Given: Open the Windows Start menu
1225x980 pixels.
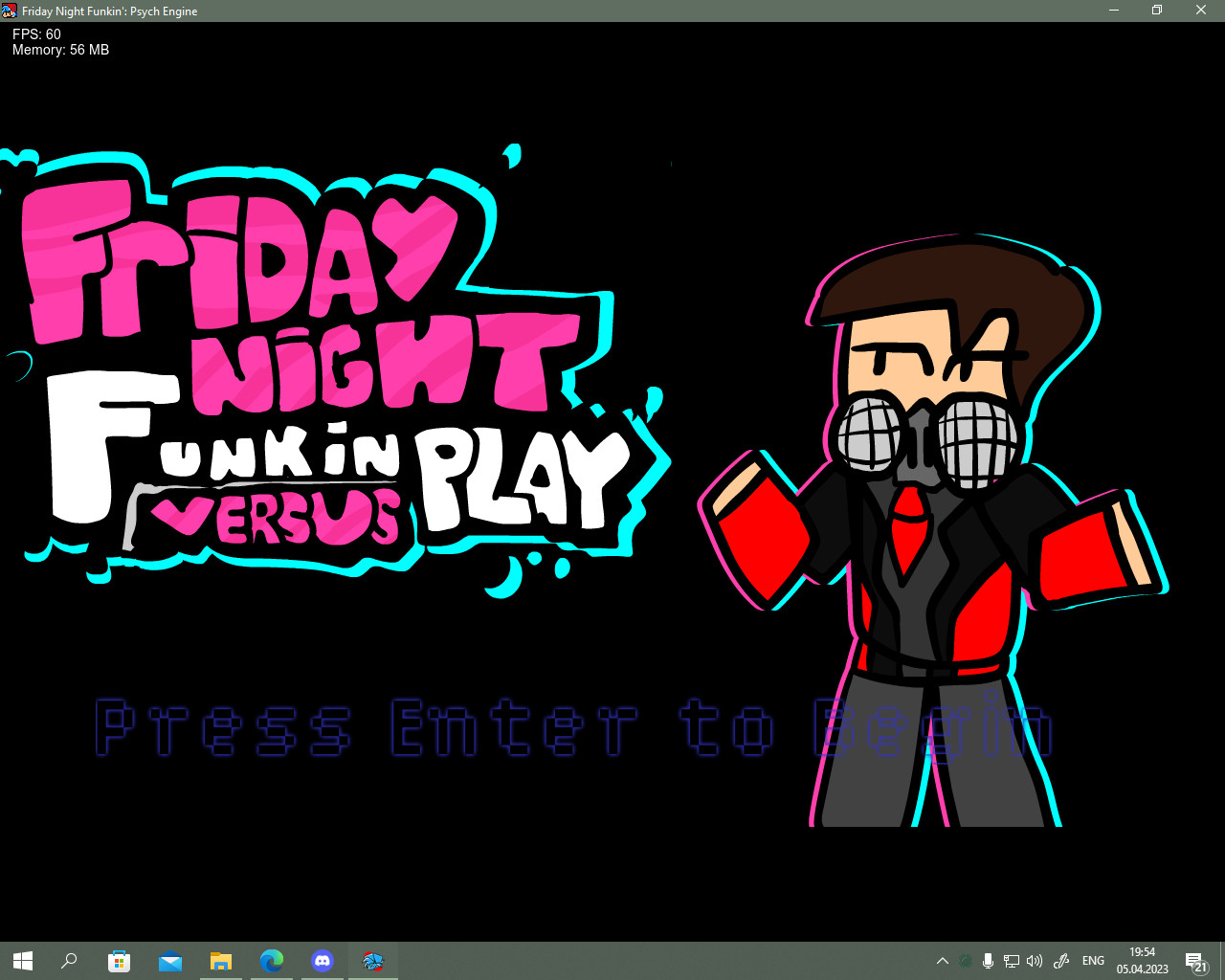Looking at the screenshot, I should [x=23, y=961].
